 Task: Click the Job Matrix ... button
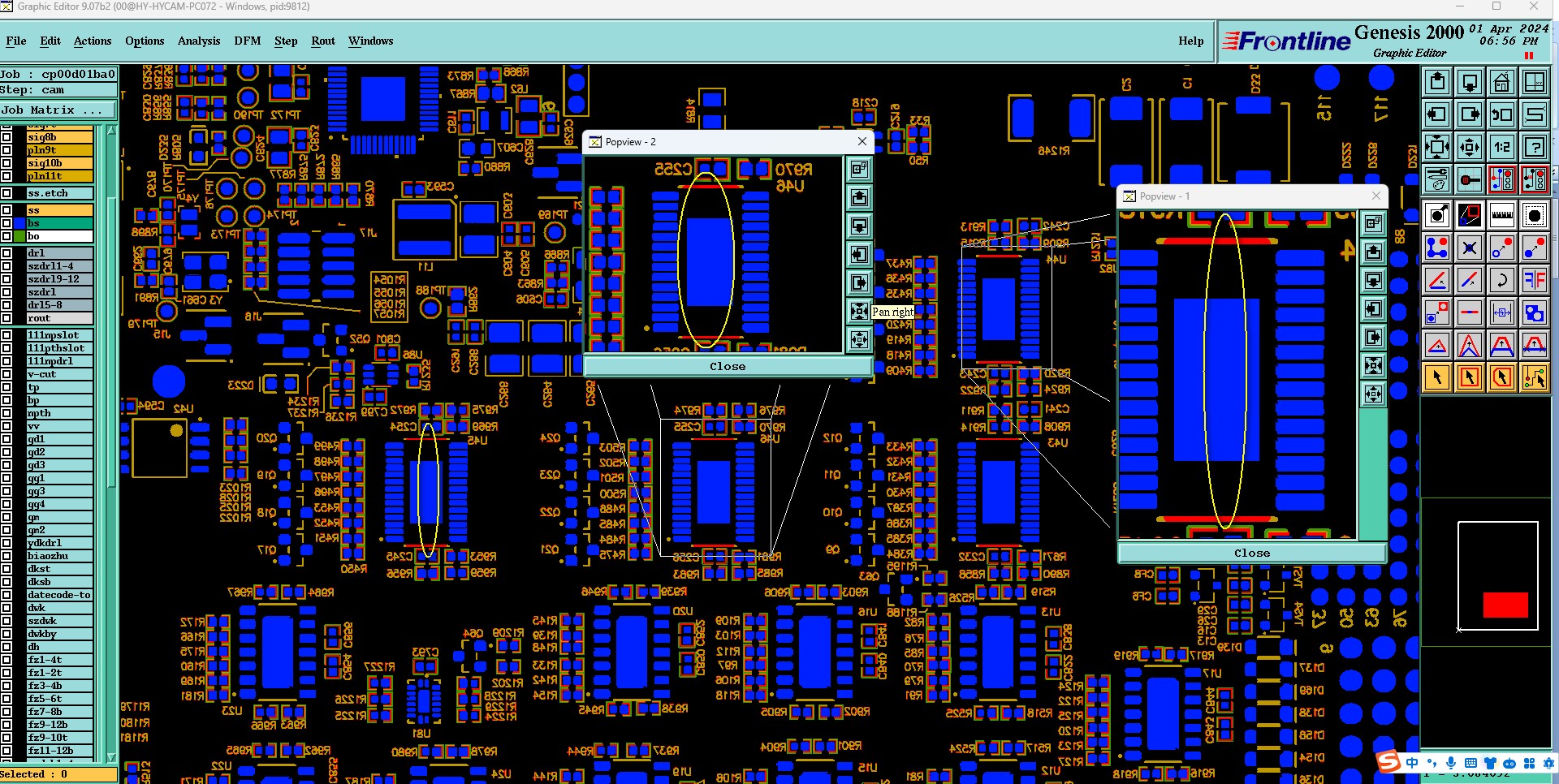(x=58, y=110)
